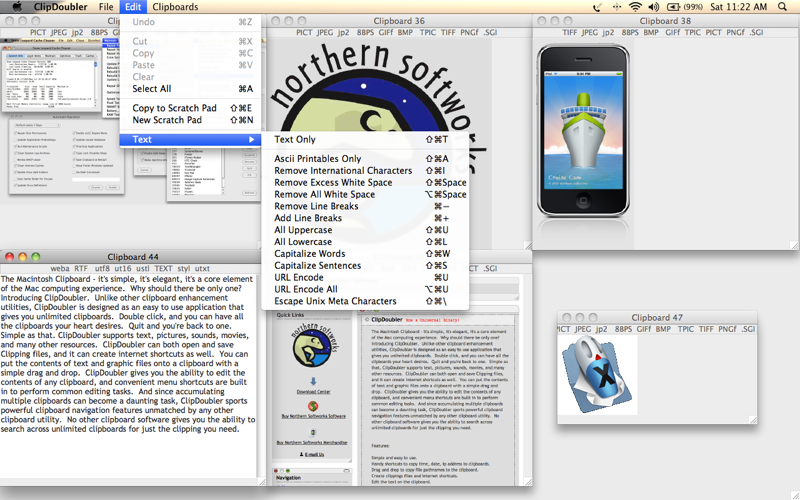The height and width of the screenshot is (500, 800).
Task: Click the volume speaker icon
Action: coord(653,7)
